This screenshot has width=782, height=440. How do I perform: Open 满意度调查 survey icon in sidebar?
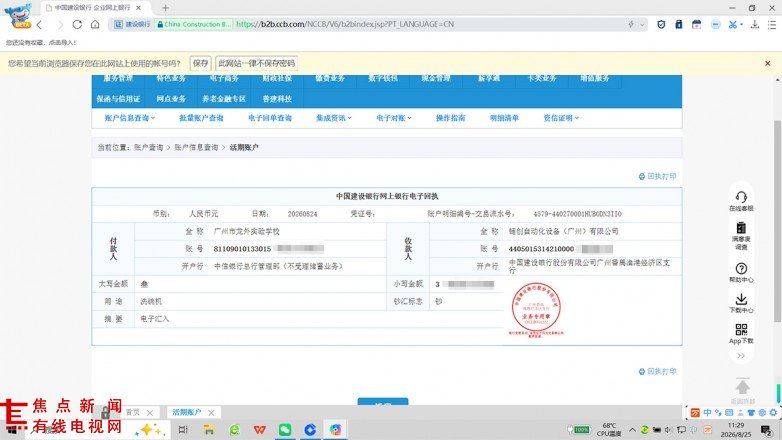pos(741,235)
